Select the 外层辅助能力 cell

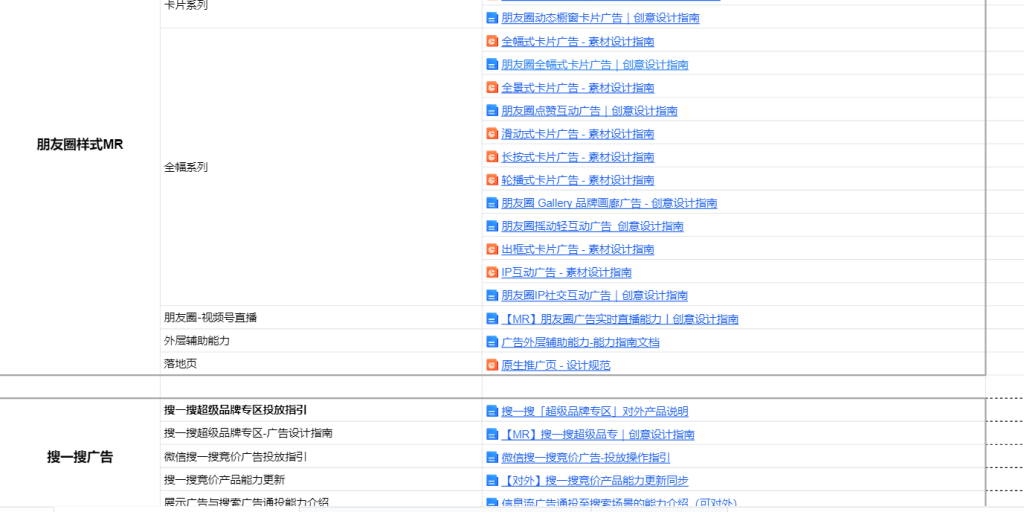click(321, 340)
